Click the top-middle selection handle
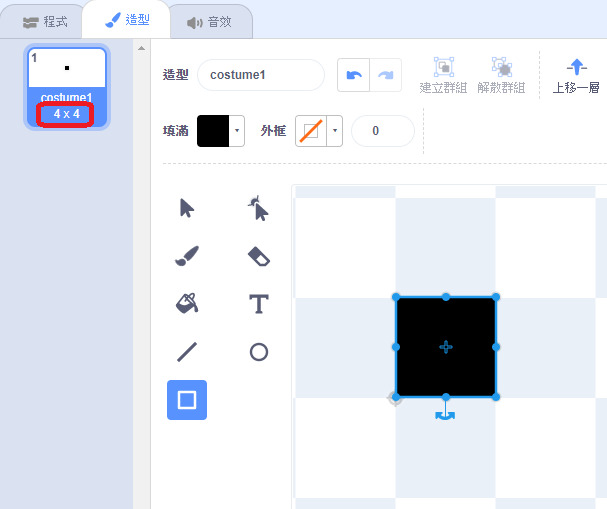The image size is (607, 509). pos(446,297)
